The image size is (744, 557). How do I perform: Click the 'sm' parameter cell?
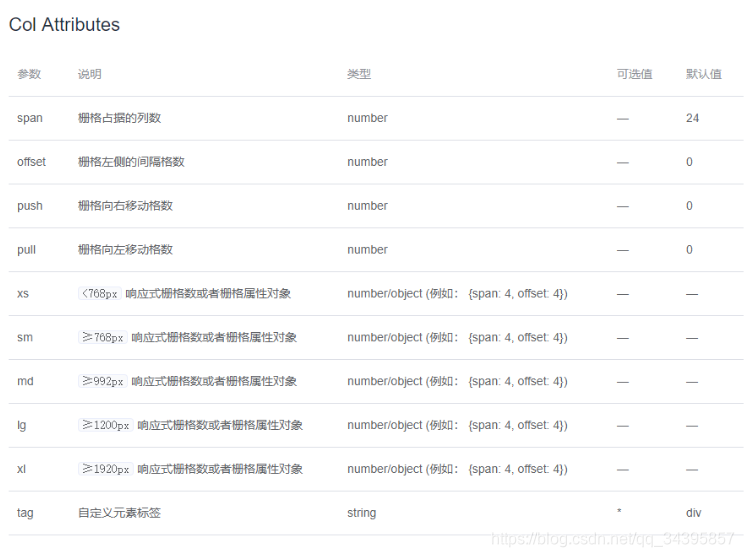tap(25, 337)
